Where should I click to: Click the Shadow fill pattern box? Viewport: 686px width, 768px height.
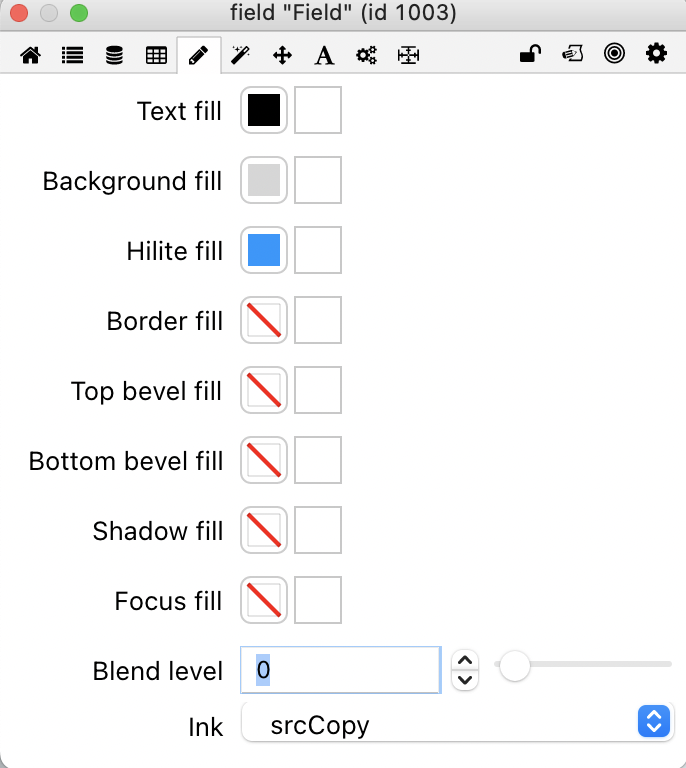[318, 530]
